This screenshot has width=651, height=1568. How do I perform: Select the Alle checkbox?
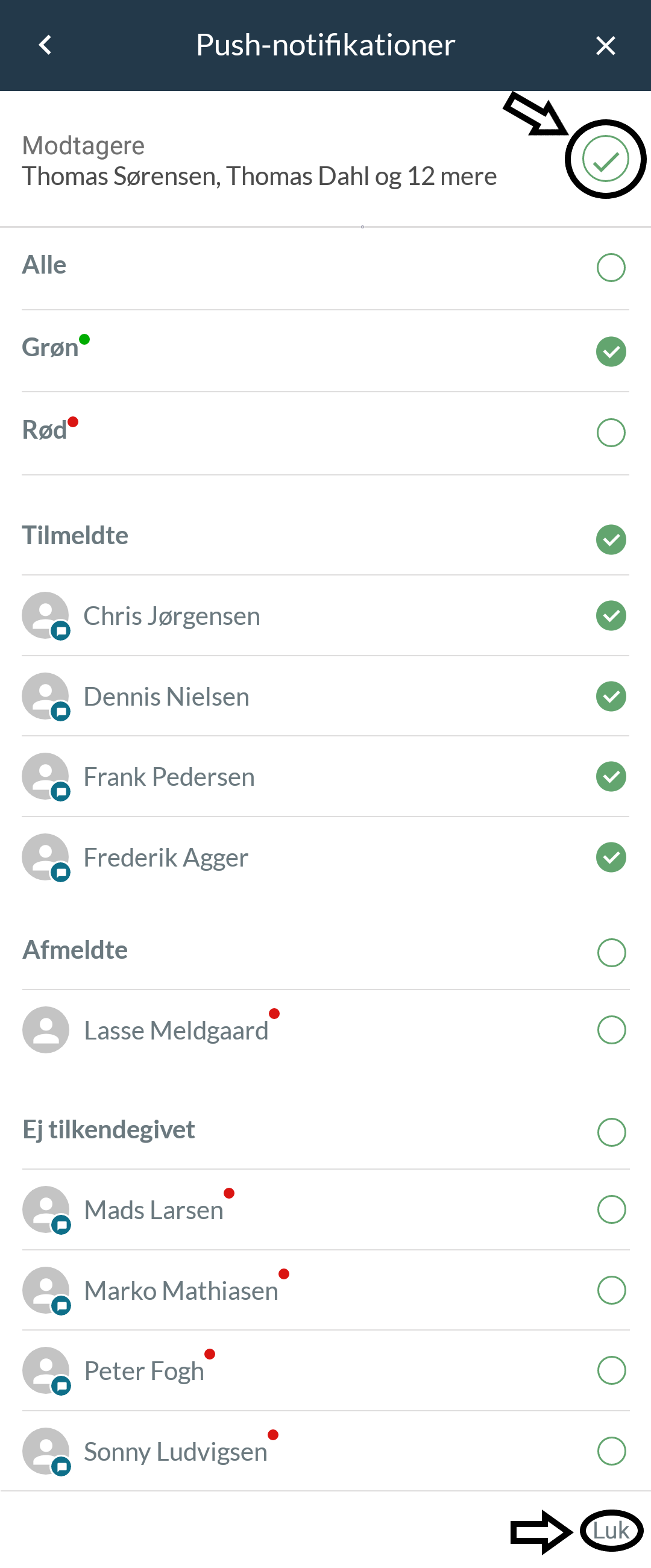coord(611,267)
